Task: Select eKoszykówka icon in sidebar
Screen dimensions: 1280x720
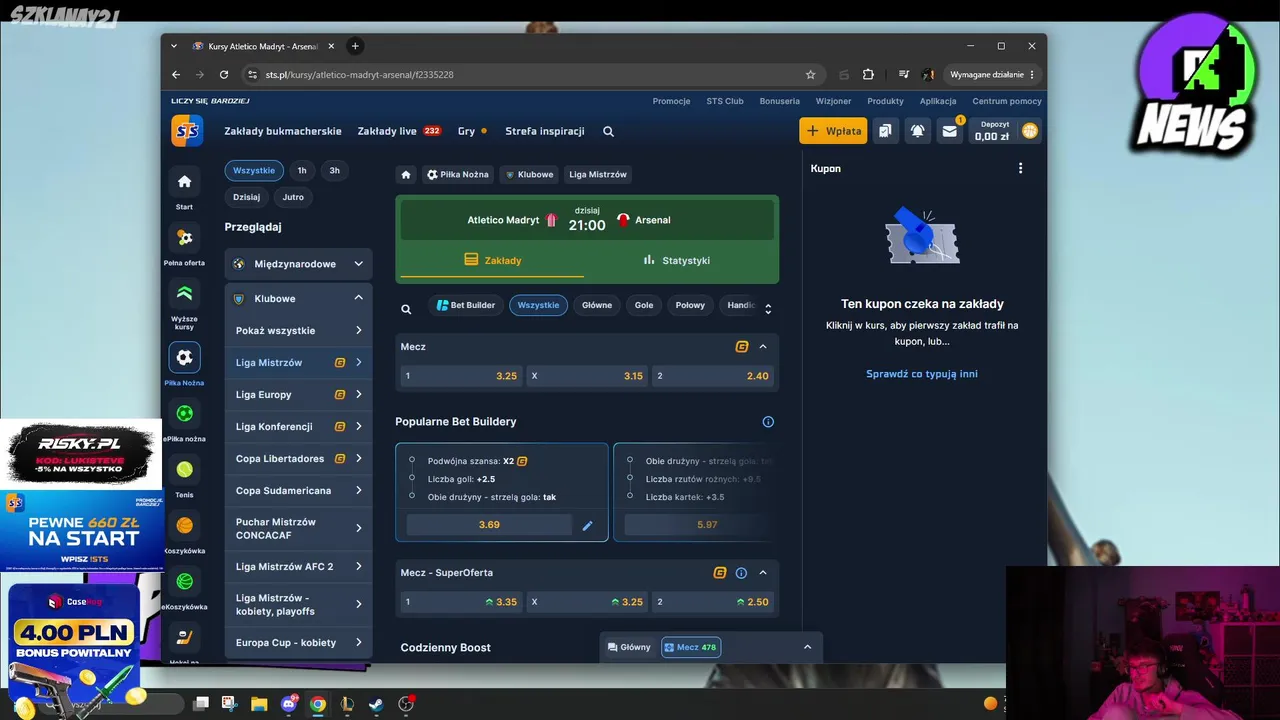Action: pos(184,581)
